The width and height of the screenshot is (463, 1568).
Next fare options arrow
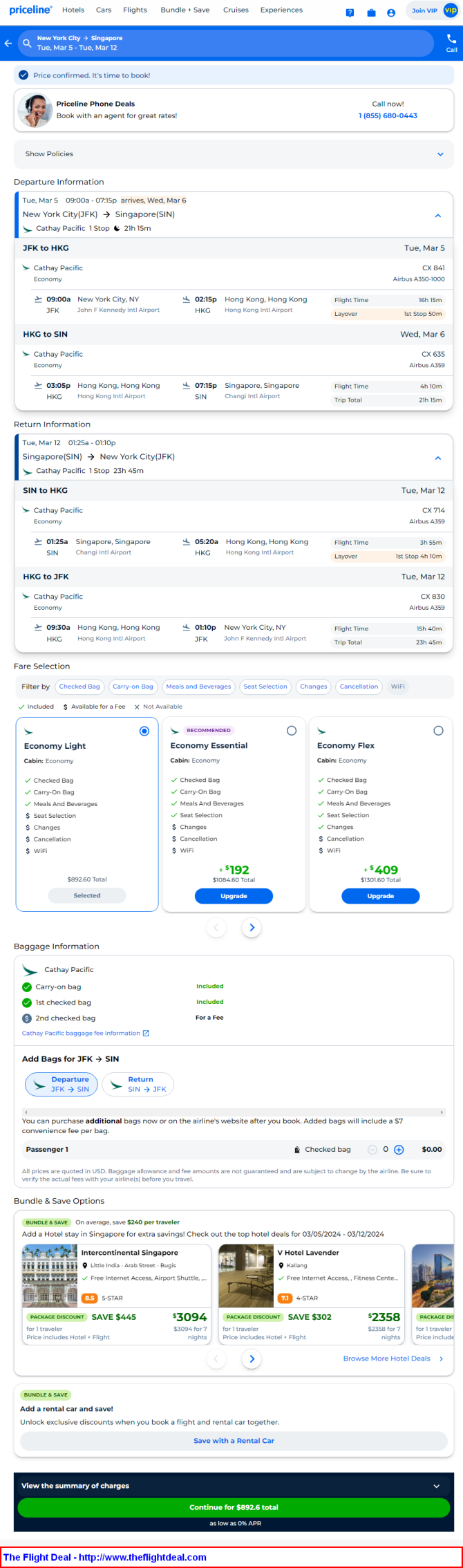click(252, 928)
